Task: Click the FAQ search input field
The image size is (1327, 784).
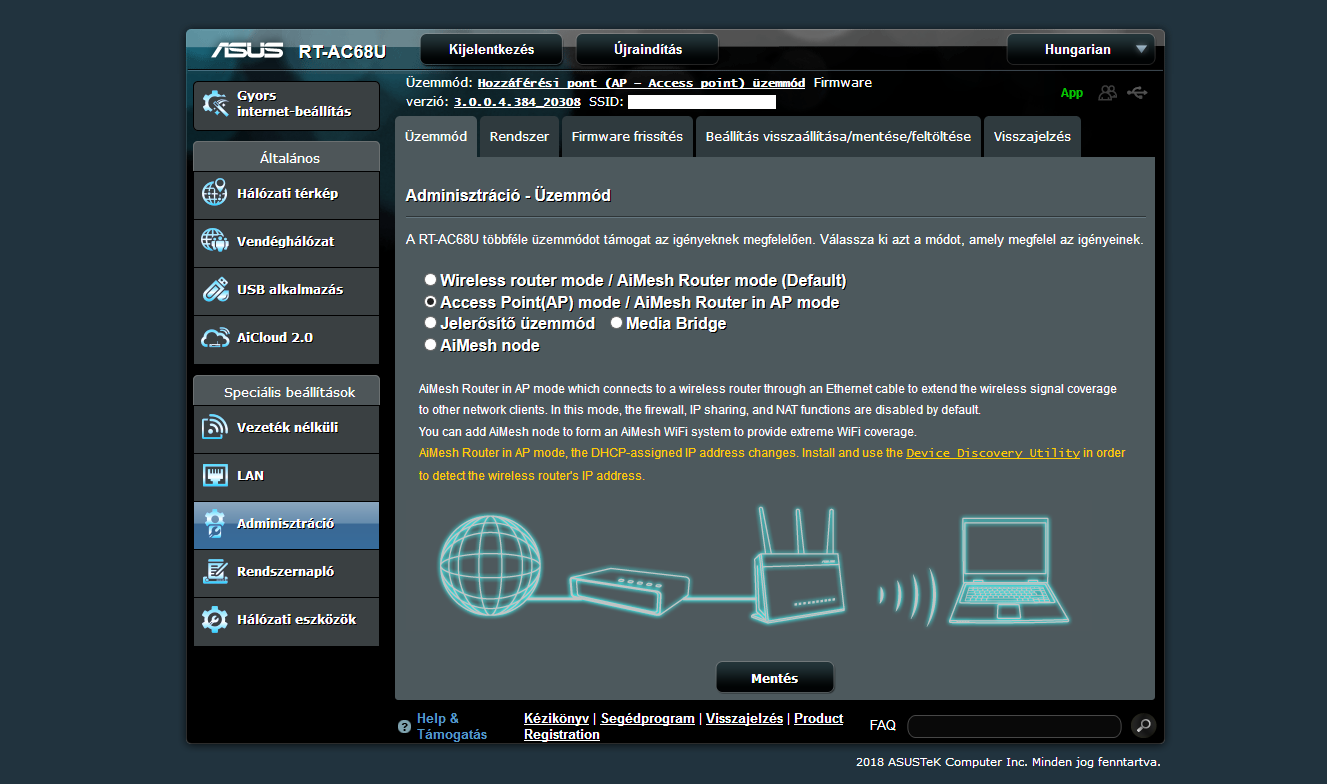Action: click(x=1014, y=726)
